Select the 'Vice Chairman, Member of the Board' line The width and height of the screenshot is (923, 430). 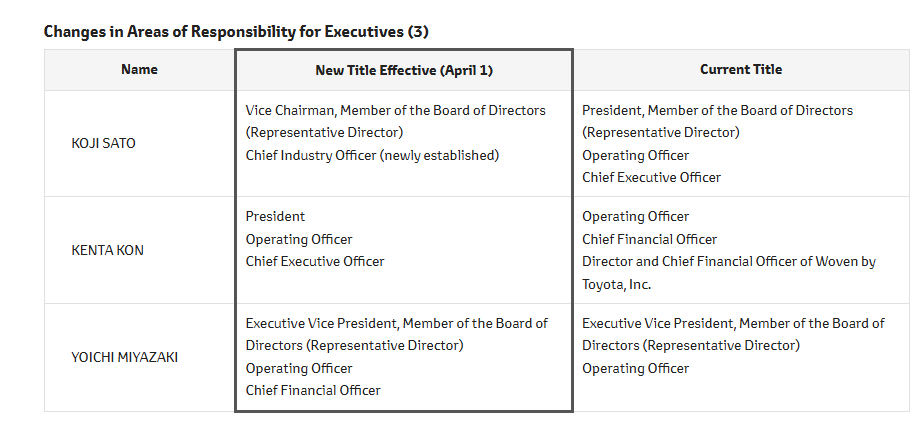[396, 110]
